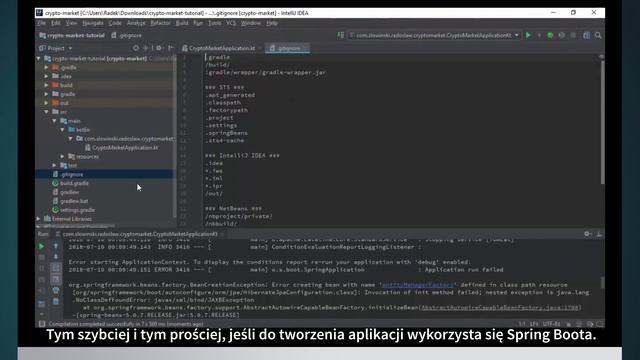Viewport: 640px width, 360px height.
Task: Expand External Libraries node
Action: click(x=39, y=219)
